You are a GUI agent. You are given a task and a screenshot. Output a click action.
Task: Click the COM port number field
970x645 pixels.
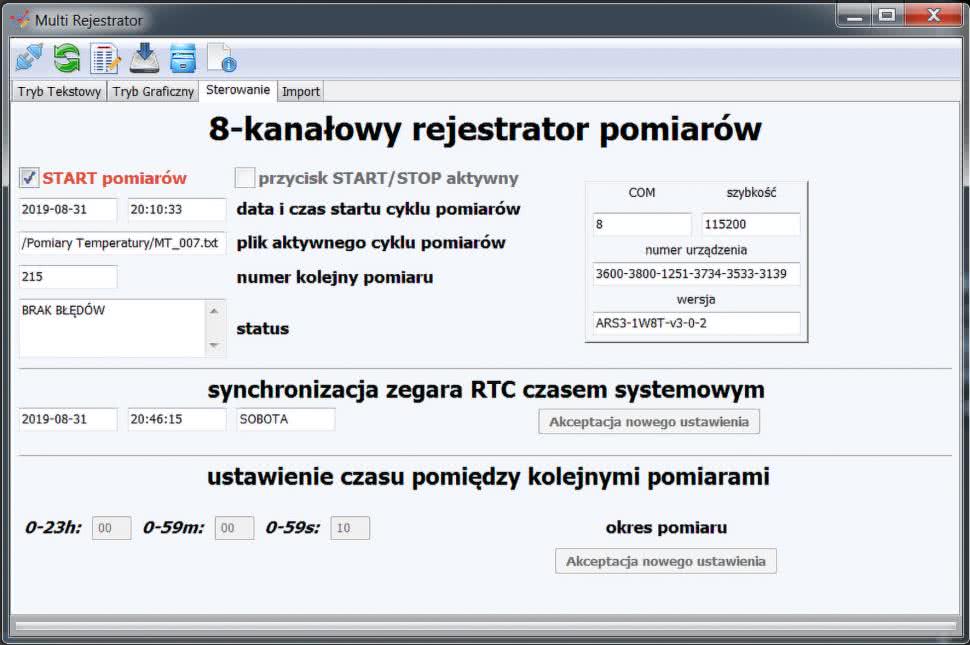point(641,225)
